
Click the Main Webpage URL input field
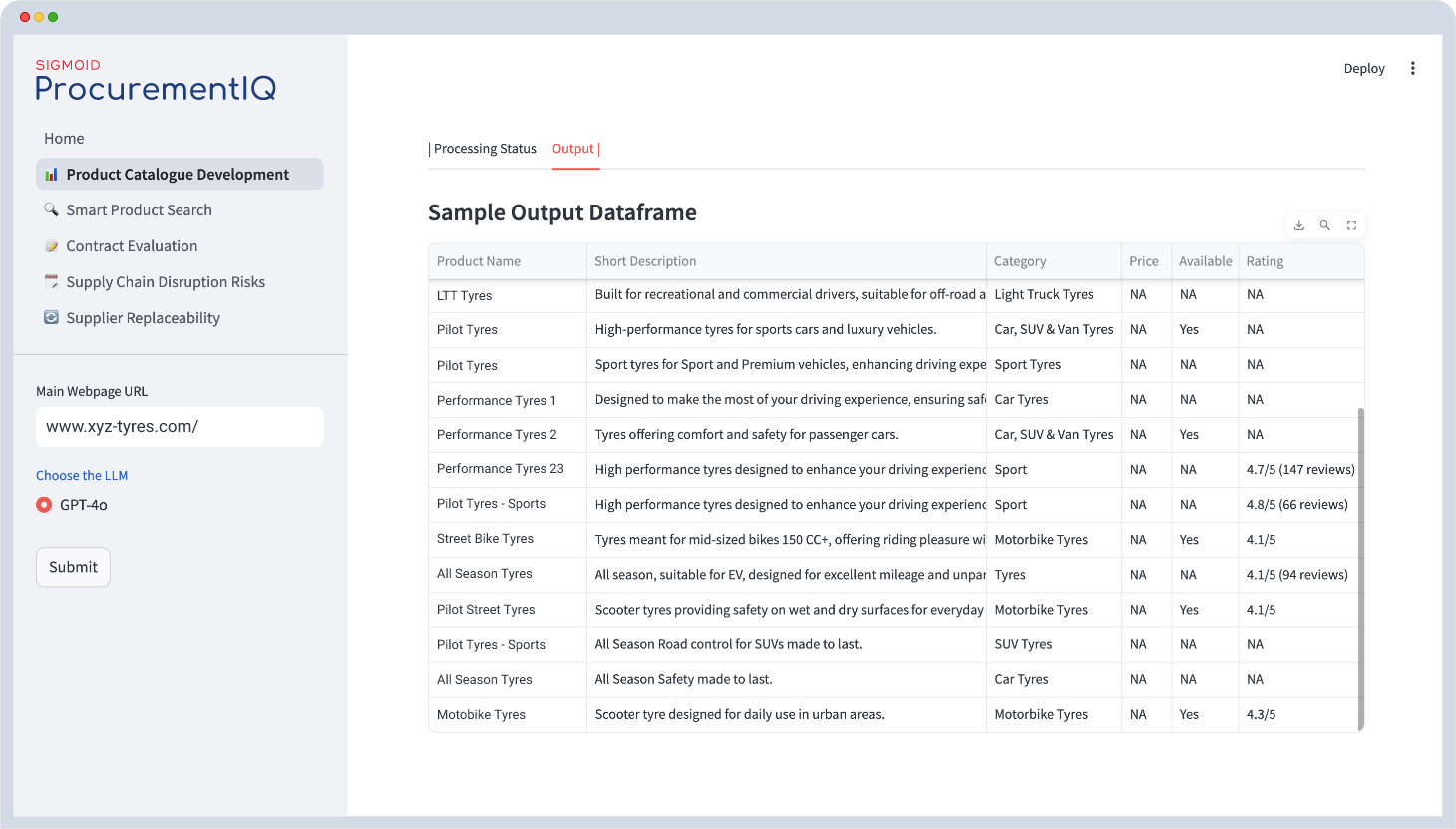pos(180,427)
